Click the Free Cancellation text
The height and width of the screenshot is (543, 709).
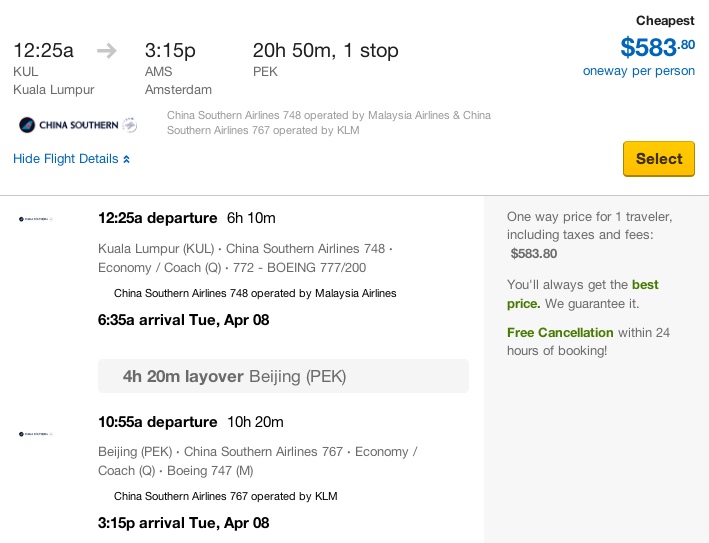pyautogui.click(x=560, y=333)
